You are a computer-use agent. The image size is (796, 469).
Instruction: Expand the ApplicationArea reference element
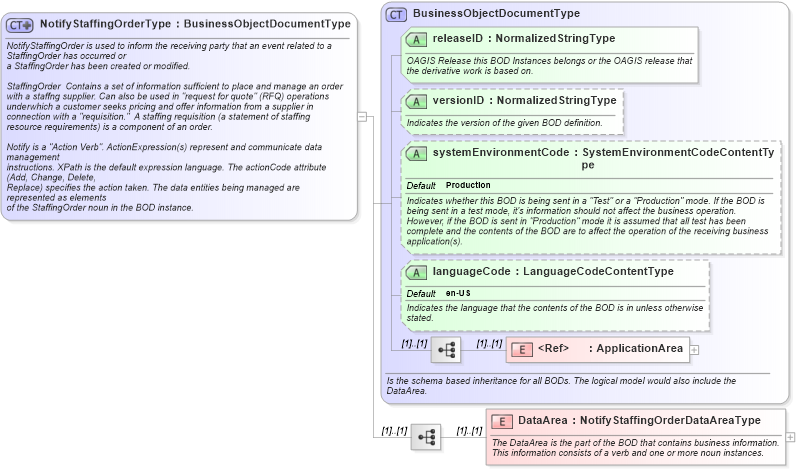point(694,350)
